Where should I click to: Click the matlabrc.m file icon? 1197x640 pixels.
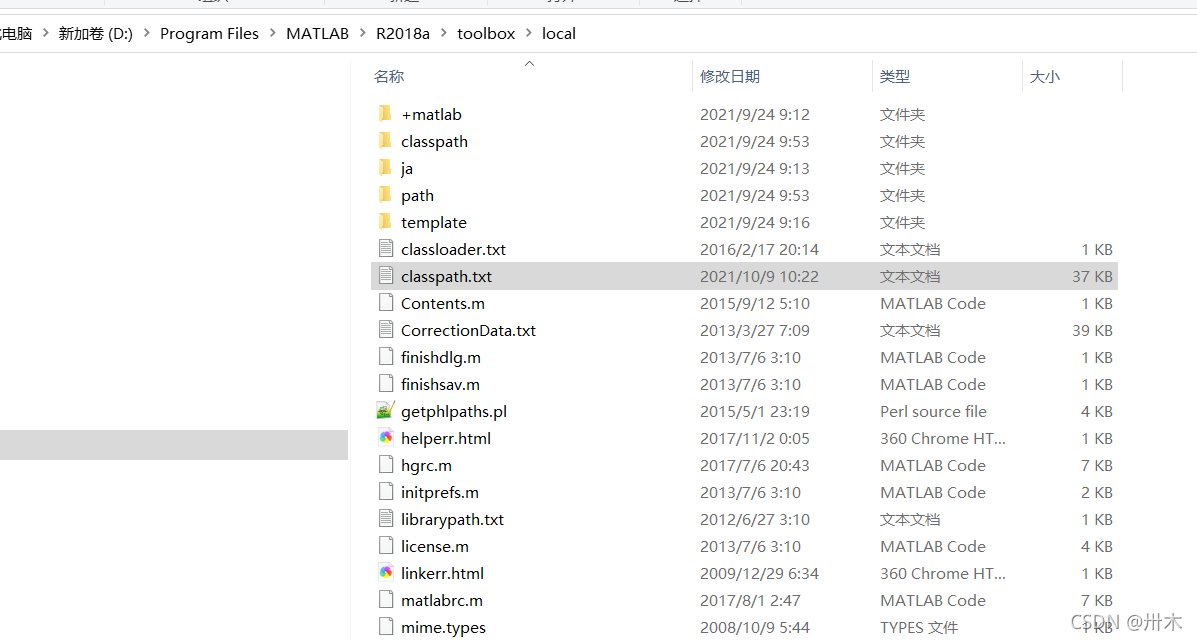click(386, 600)
